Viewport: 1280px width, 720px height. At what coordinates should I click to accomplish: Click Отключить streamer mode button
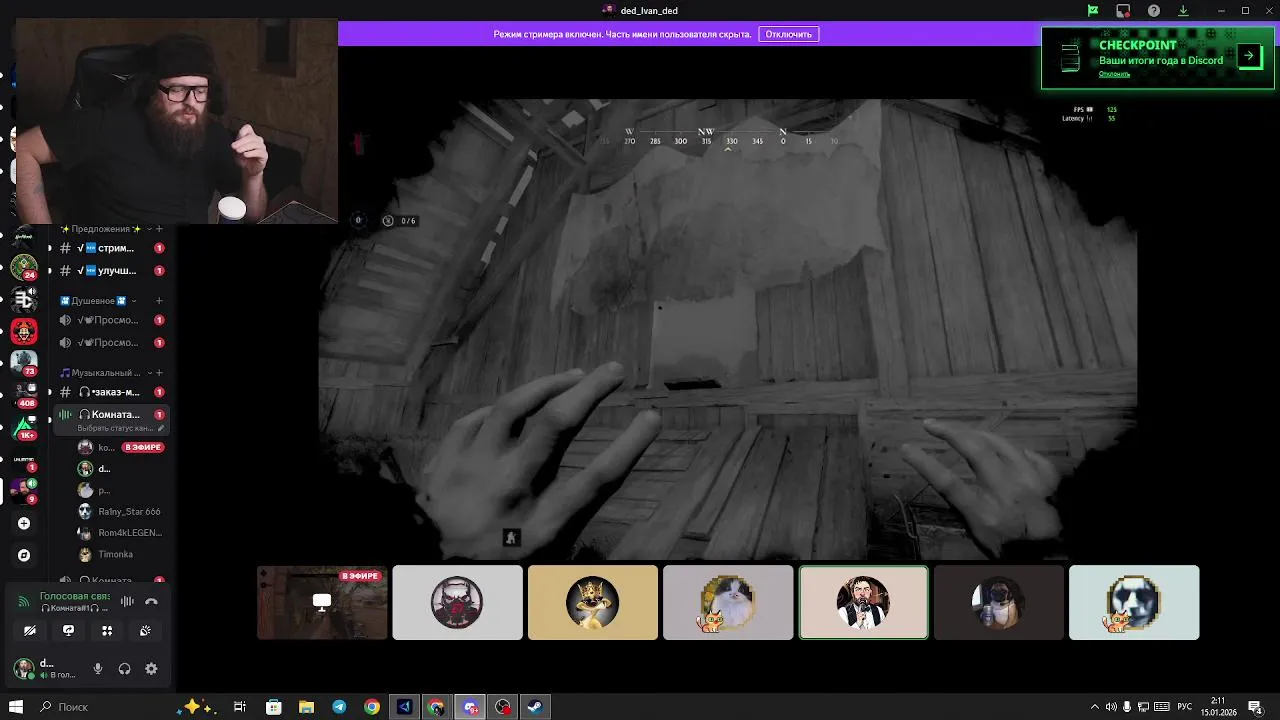pos(789,34)
